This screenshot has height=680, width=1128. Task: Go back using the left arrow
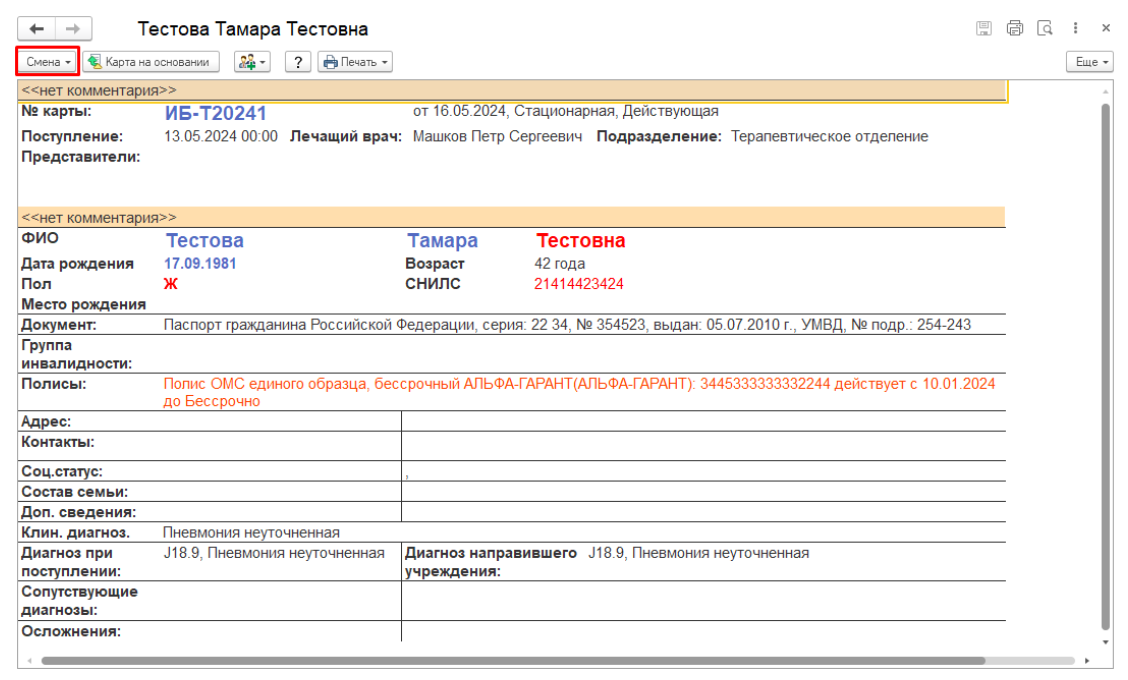tap(38, 29)
